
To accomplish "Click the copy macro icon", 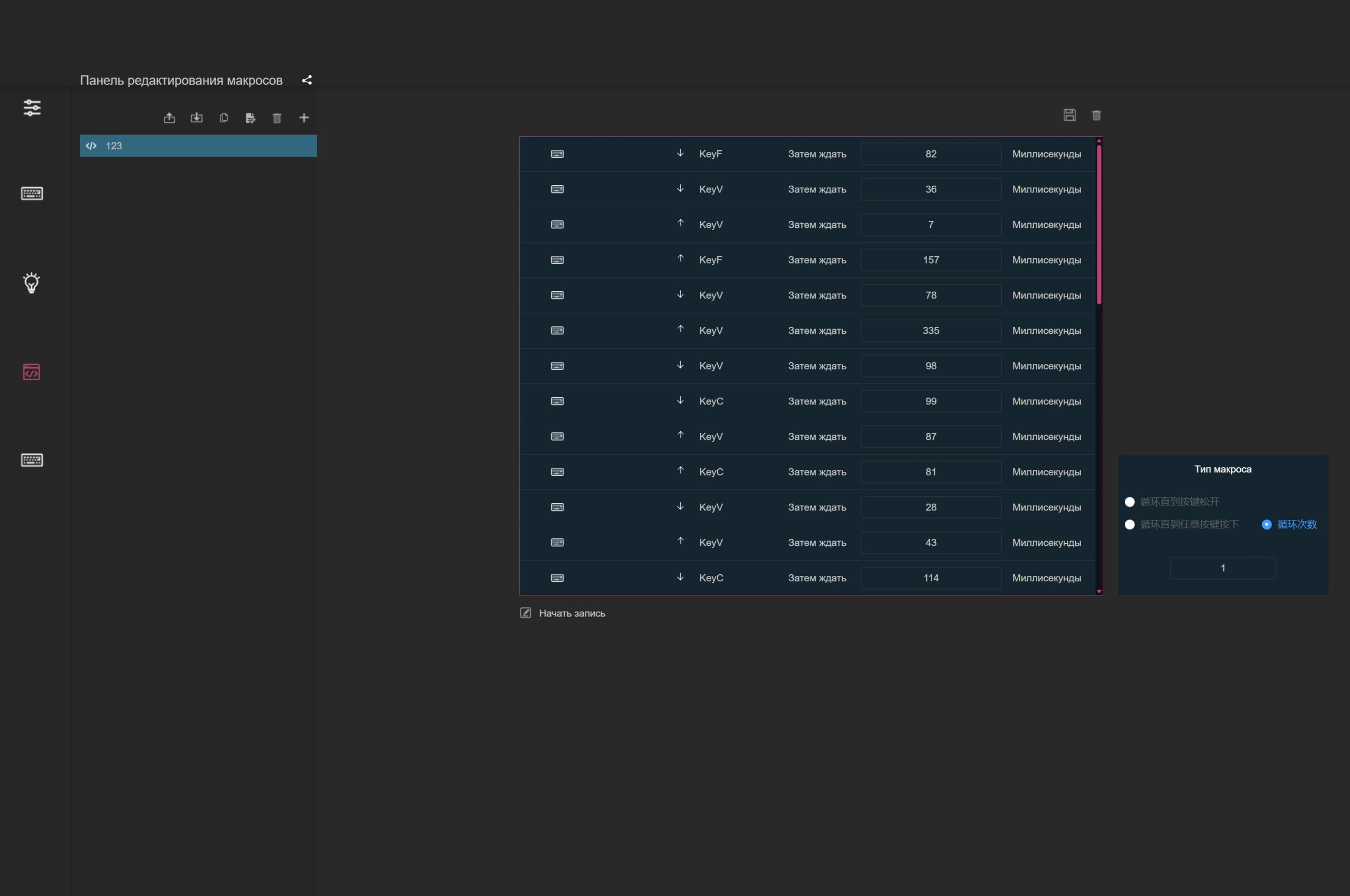I will [x=224, y=118].
